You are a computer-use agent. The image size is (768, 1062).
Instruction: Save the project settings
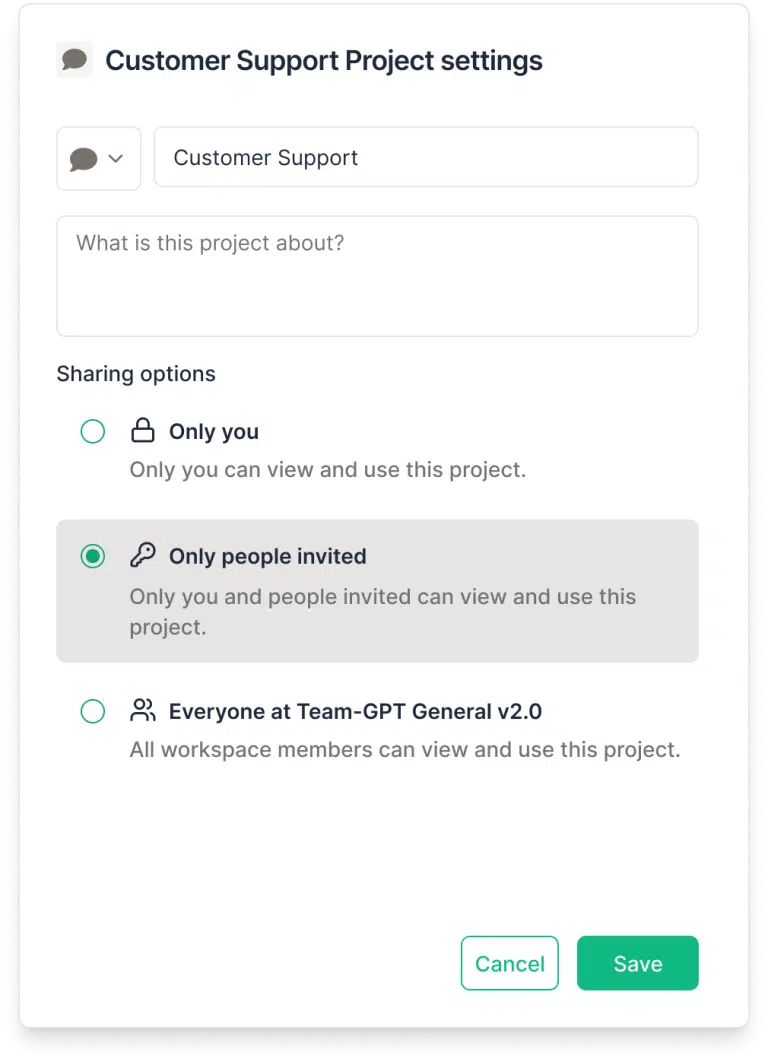tap(638, 963)
